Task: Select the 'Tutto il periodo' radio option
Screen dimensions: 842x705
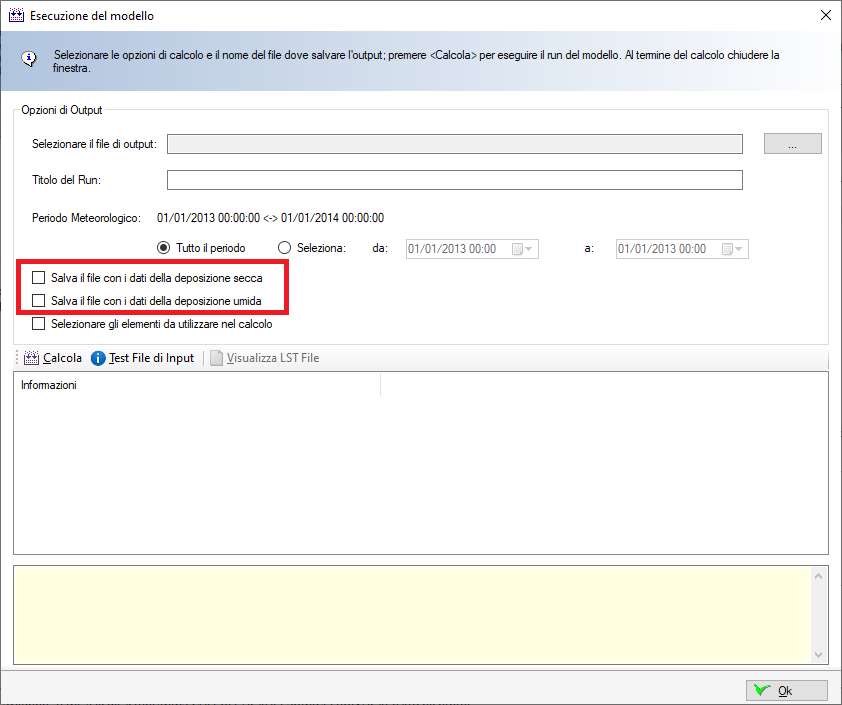Action: (164, 248)
